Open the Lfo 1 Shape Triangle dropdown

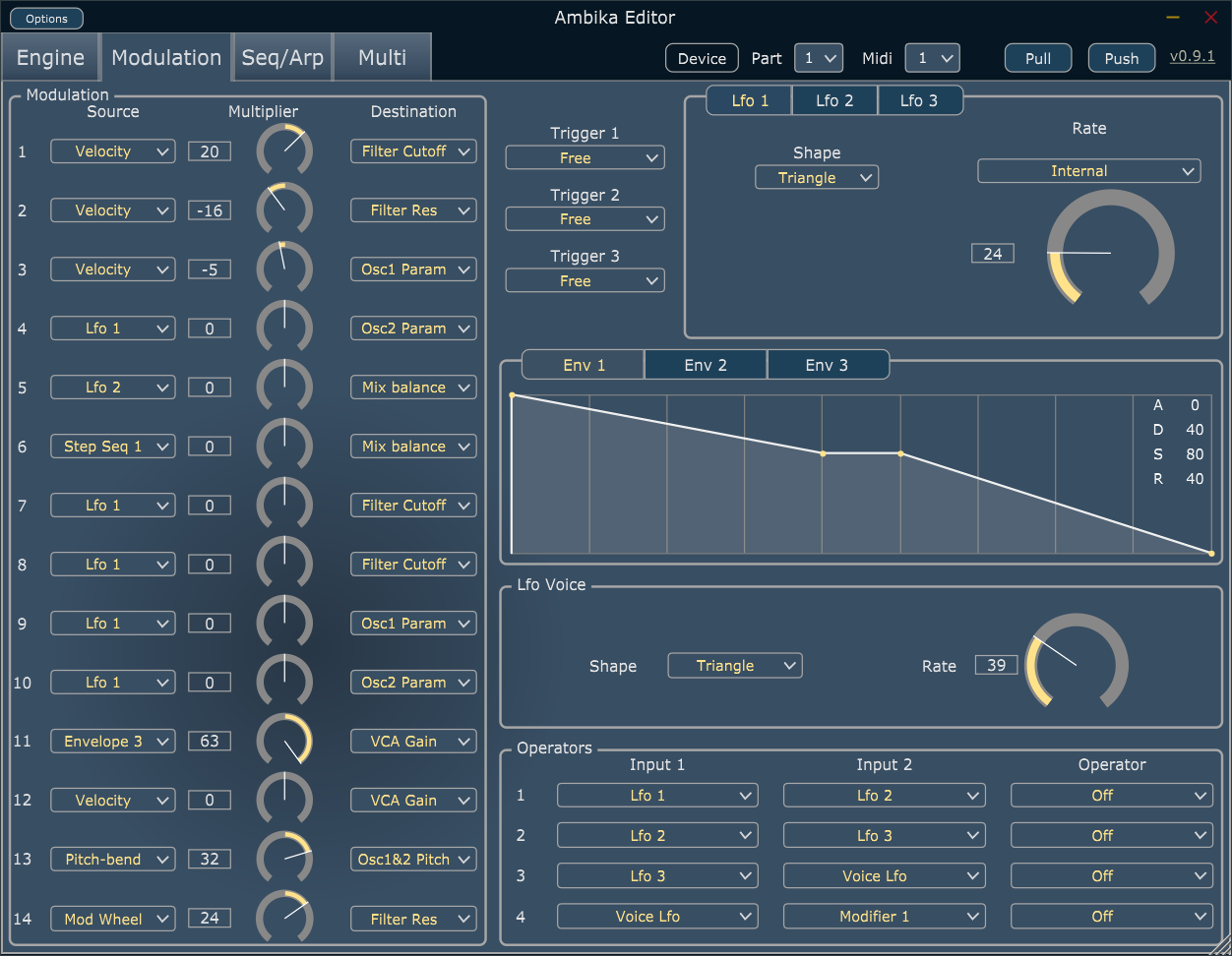click(x=817, y=177)
